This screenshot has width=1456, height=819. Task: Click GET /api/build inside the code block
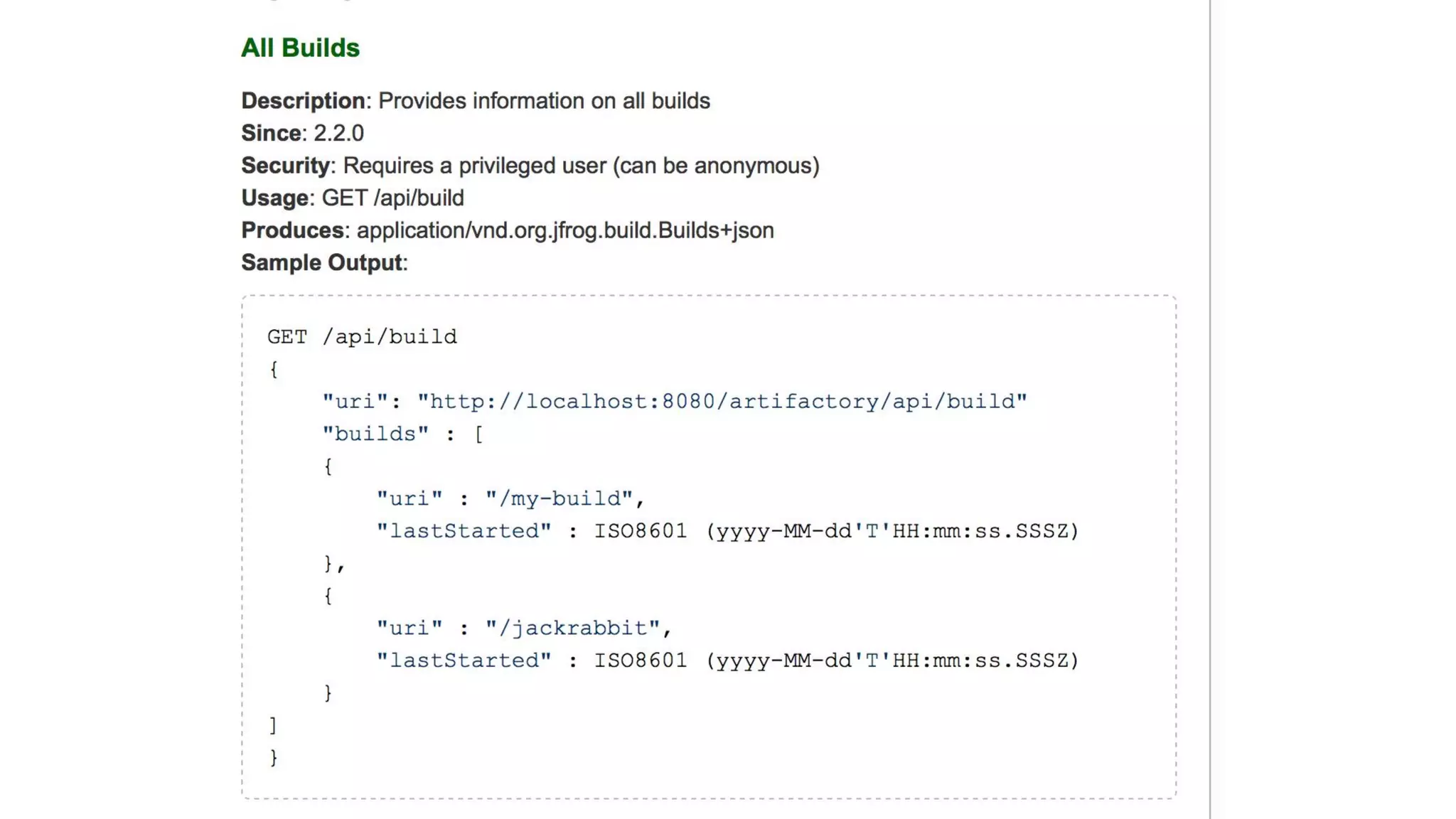362,337
